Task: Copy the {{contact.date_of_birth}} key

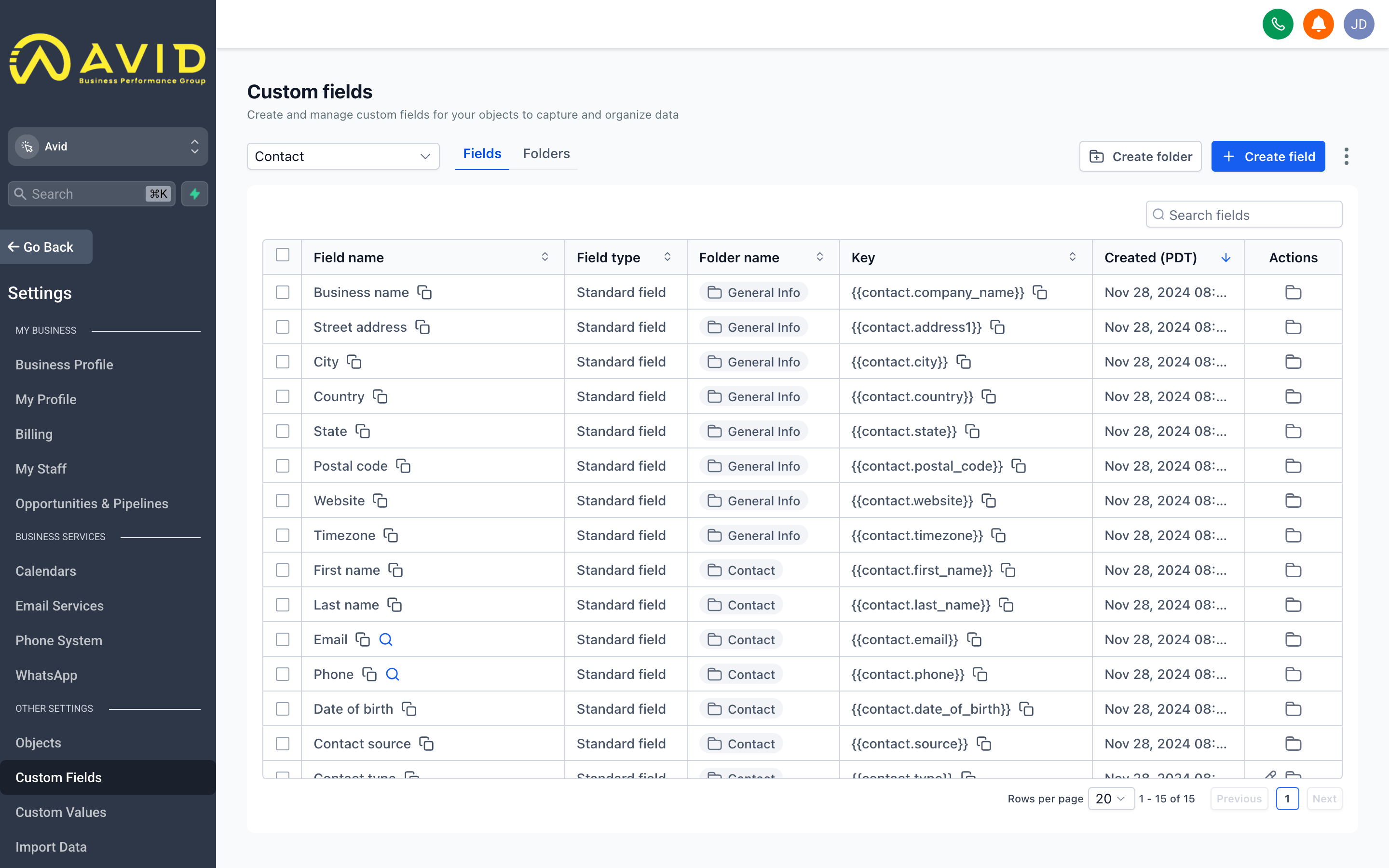Action: 1026,709
